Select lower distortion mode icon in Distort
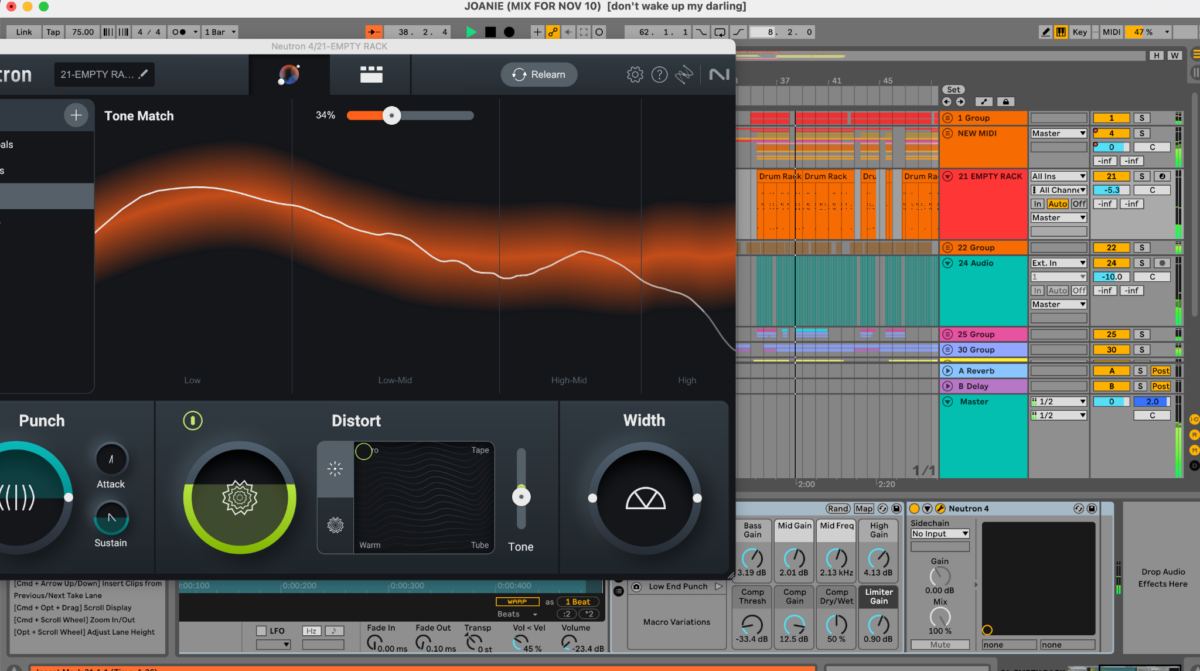Image resolution: width=1200 pixels, height=671 pixels. [x=335, y=523]
